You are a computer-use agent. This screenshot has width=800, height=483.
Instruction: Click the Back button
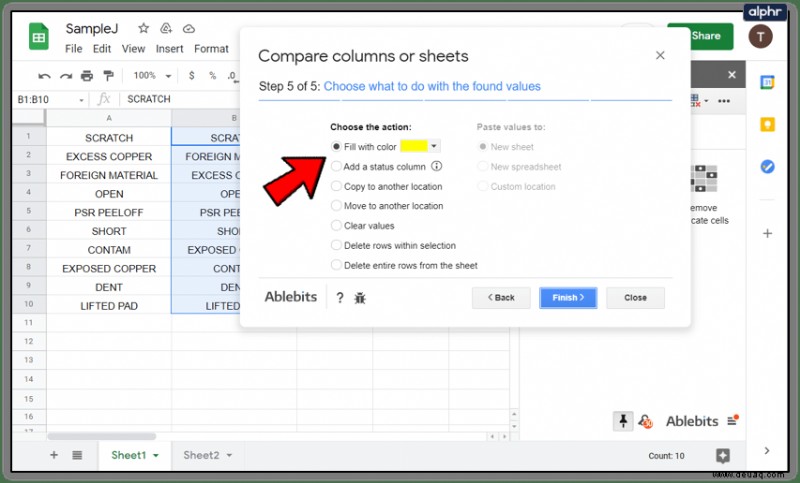pos(501,298)
